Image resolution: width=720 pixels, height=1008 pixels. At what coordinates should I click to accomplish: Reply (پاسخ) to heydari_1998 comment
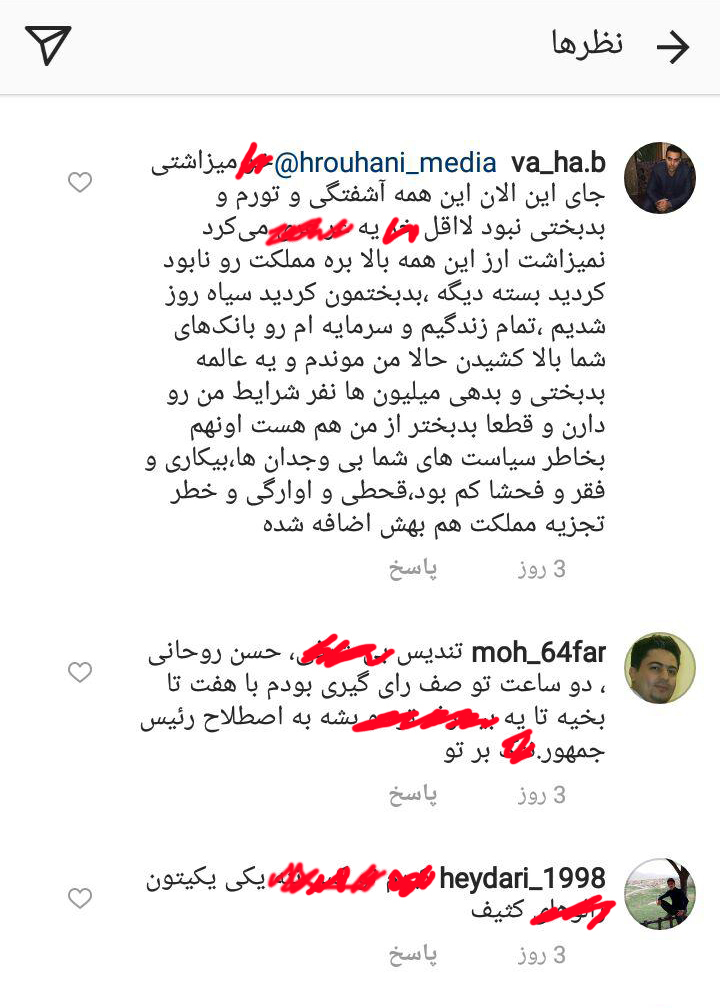(x=413, y=955)
